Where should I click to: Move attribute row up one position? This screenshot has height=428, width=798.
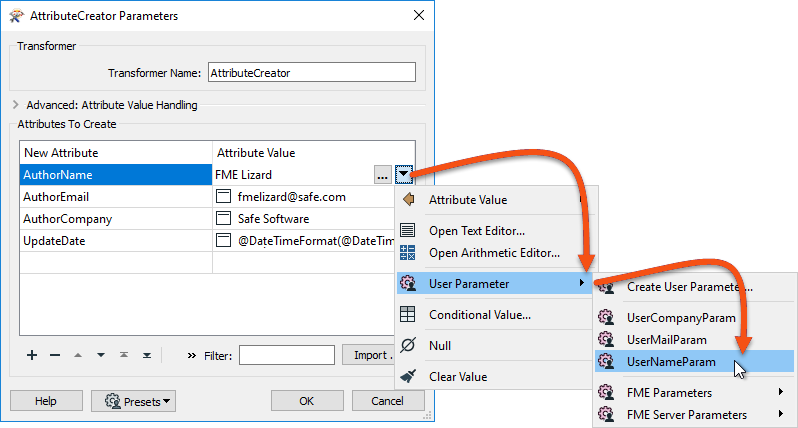[78, 355]
